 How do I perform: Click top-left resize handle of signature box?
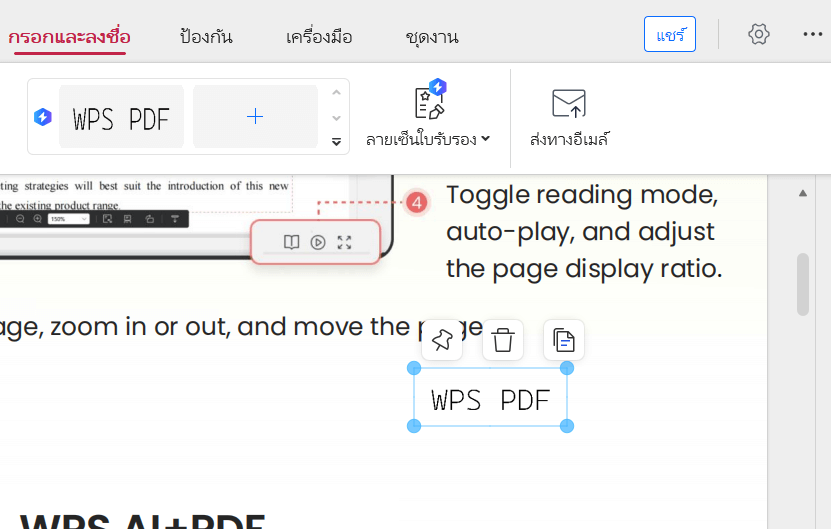414,368
